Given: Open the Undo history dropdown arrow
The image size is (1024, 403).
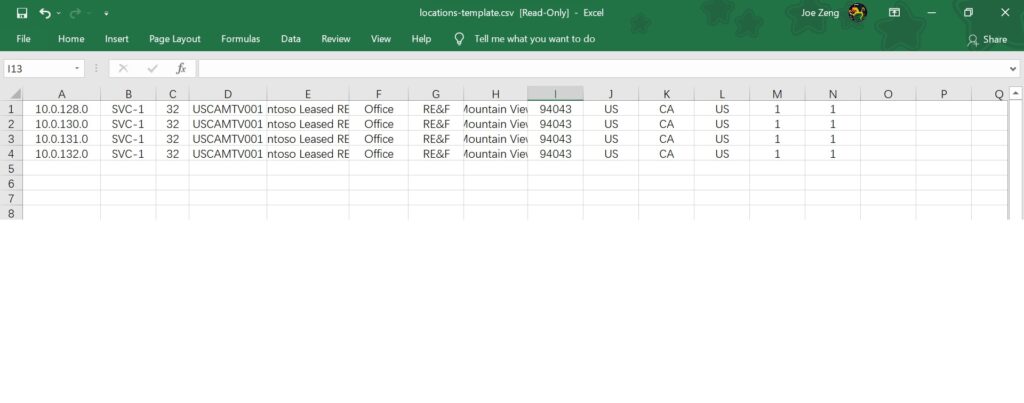Looking at the screenshot, I should (59, 14).
